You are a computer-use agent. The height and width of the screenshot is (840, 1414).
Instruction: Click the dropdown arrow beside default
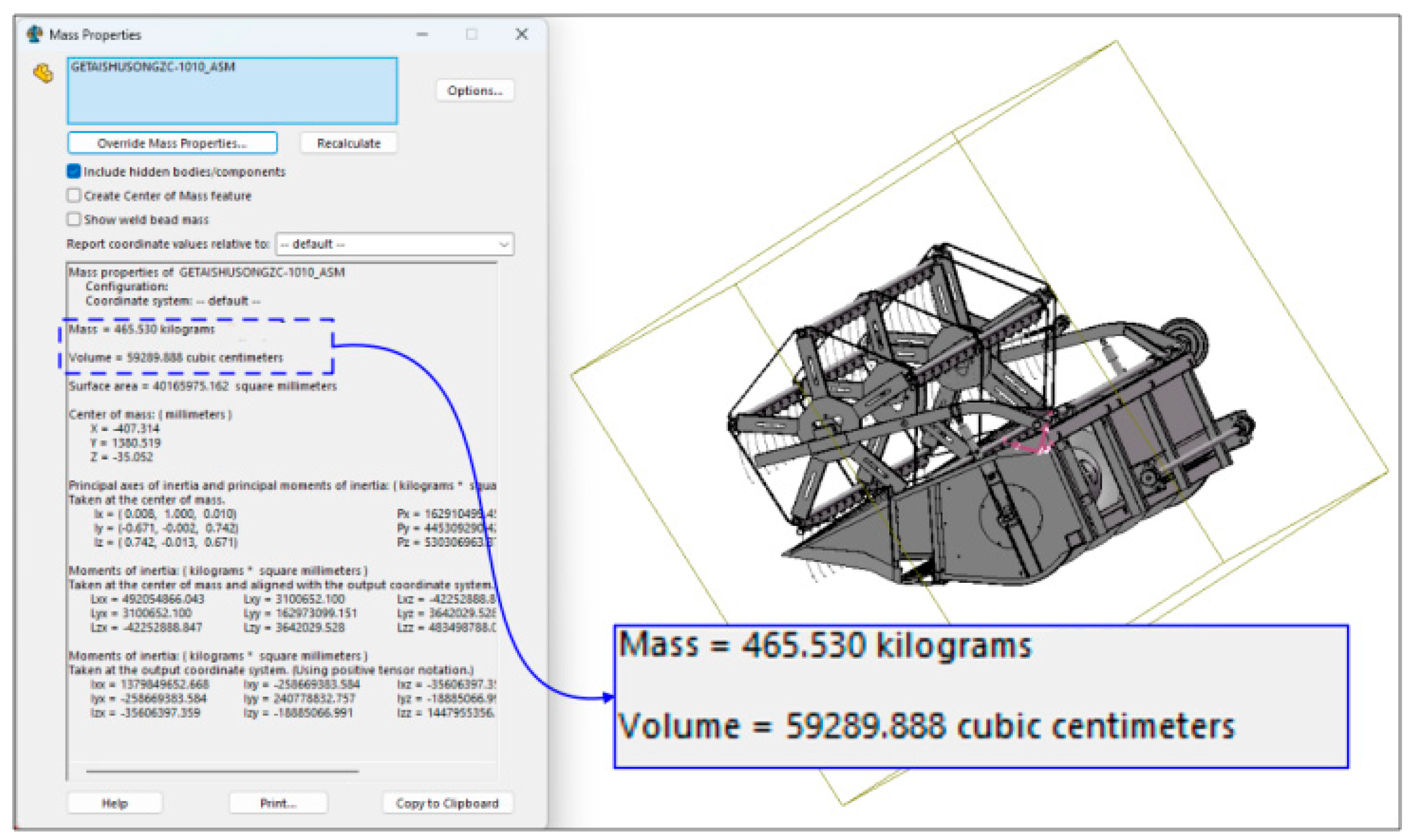(x=503, y=245)
